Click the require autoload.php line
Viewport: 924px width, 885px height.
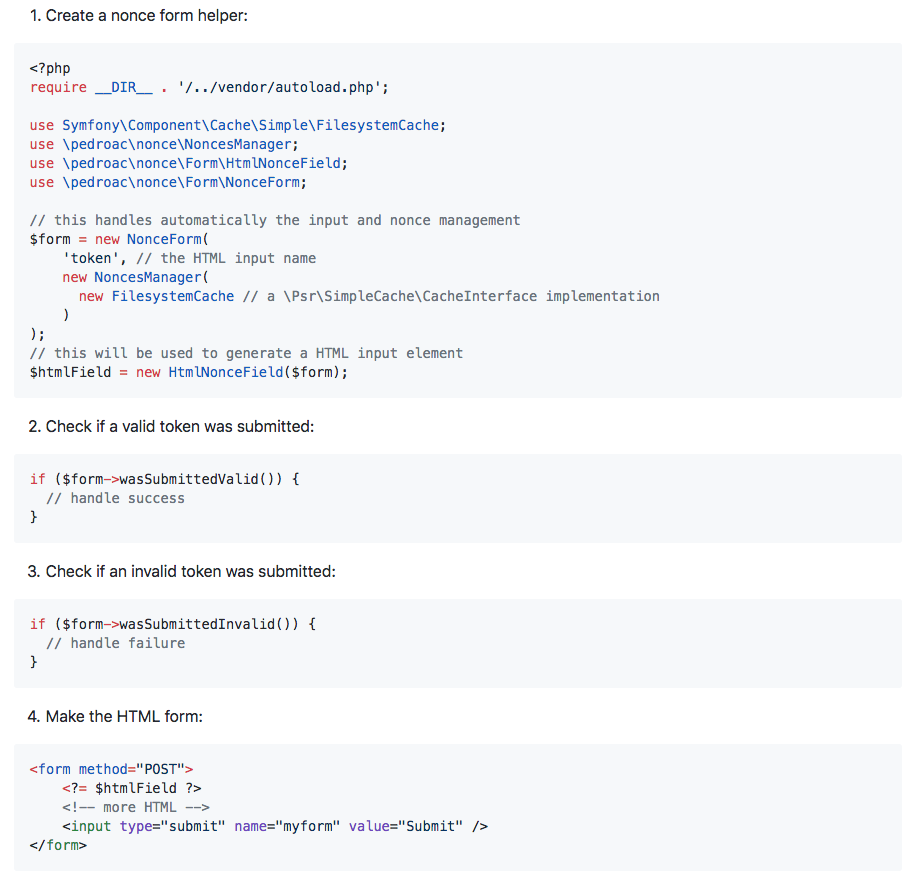[209, 88]
